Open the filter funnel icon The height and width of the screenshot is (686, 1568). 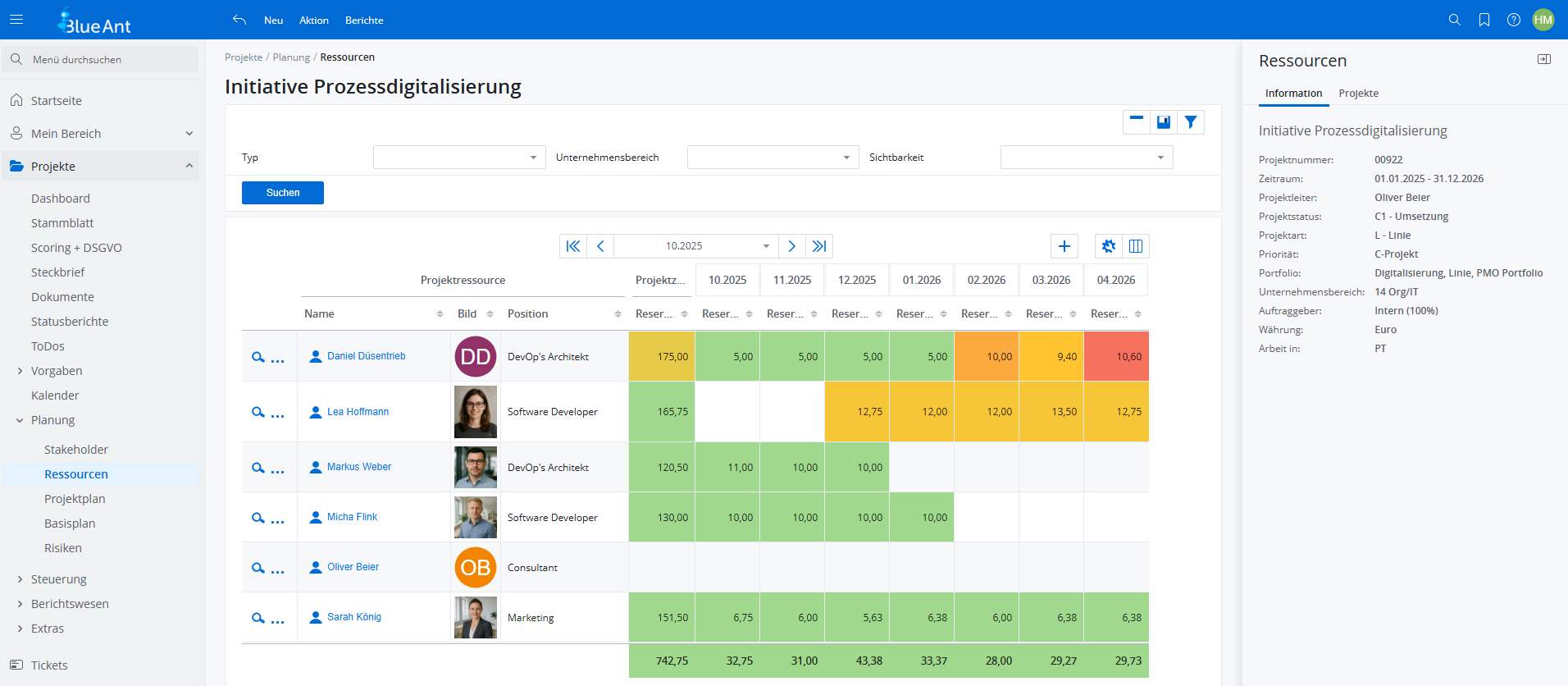point(1190,122)
